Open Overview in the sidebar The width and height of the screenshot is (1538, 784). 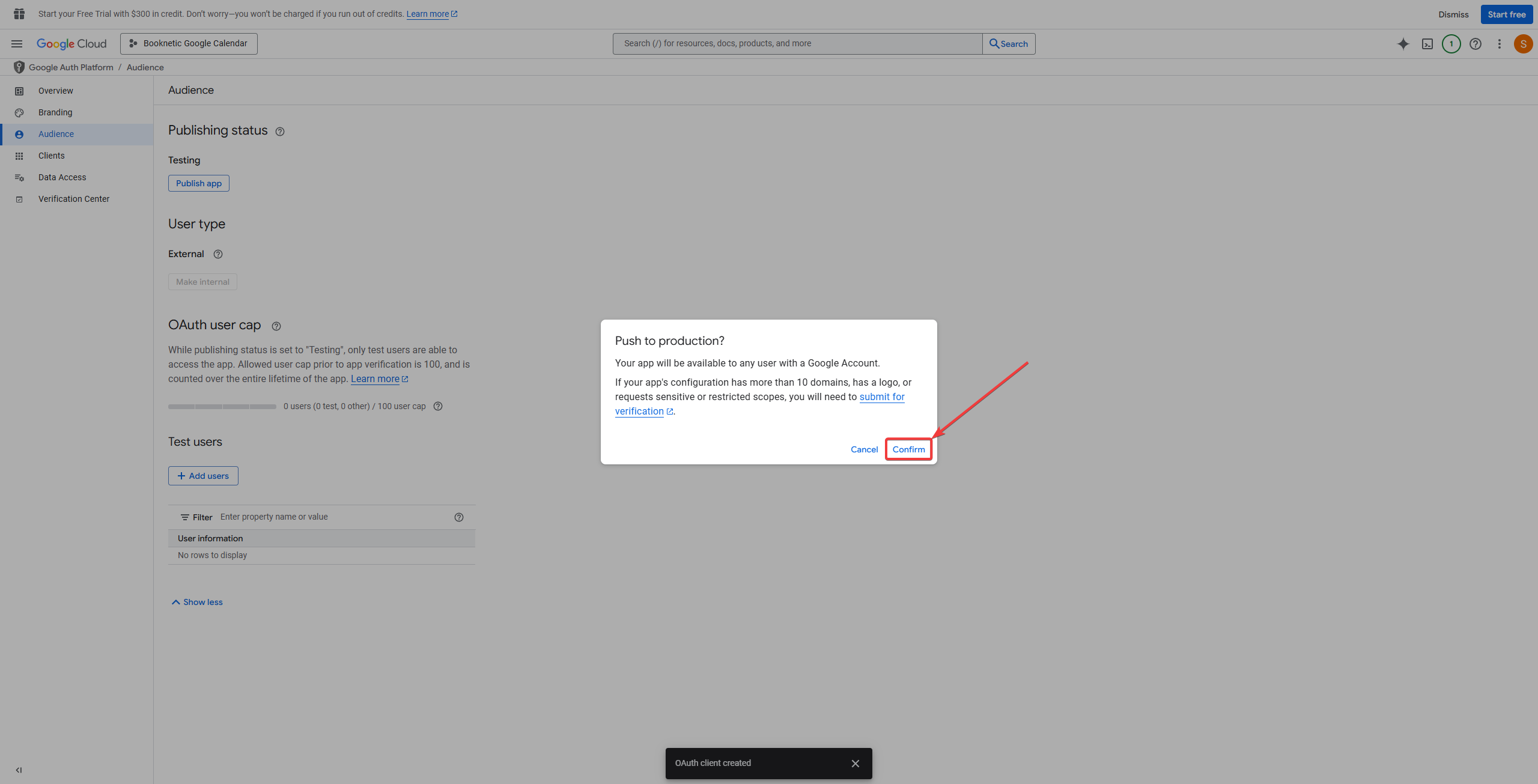click(x=77, y=91)
